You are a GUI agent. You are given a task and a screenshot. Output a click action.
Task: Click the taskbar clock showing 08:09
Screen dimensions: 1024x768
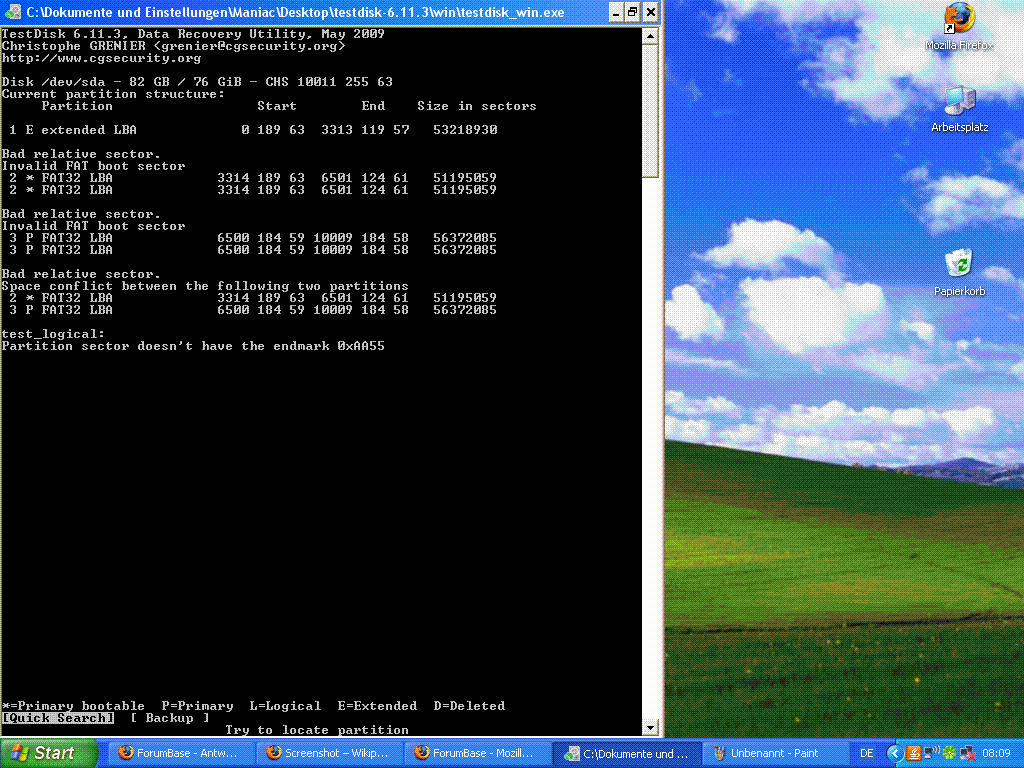(997, 753)
